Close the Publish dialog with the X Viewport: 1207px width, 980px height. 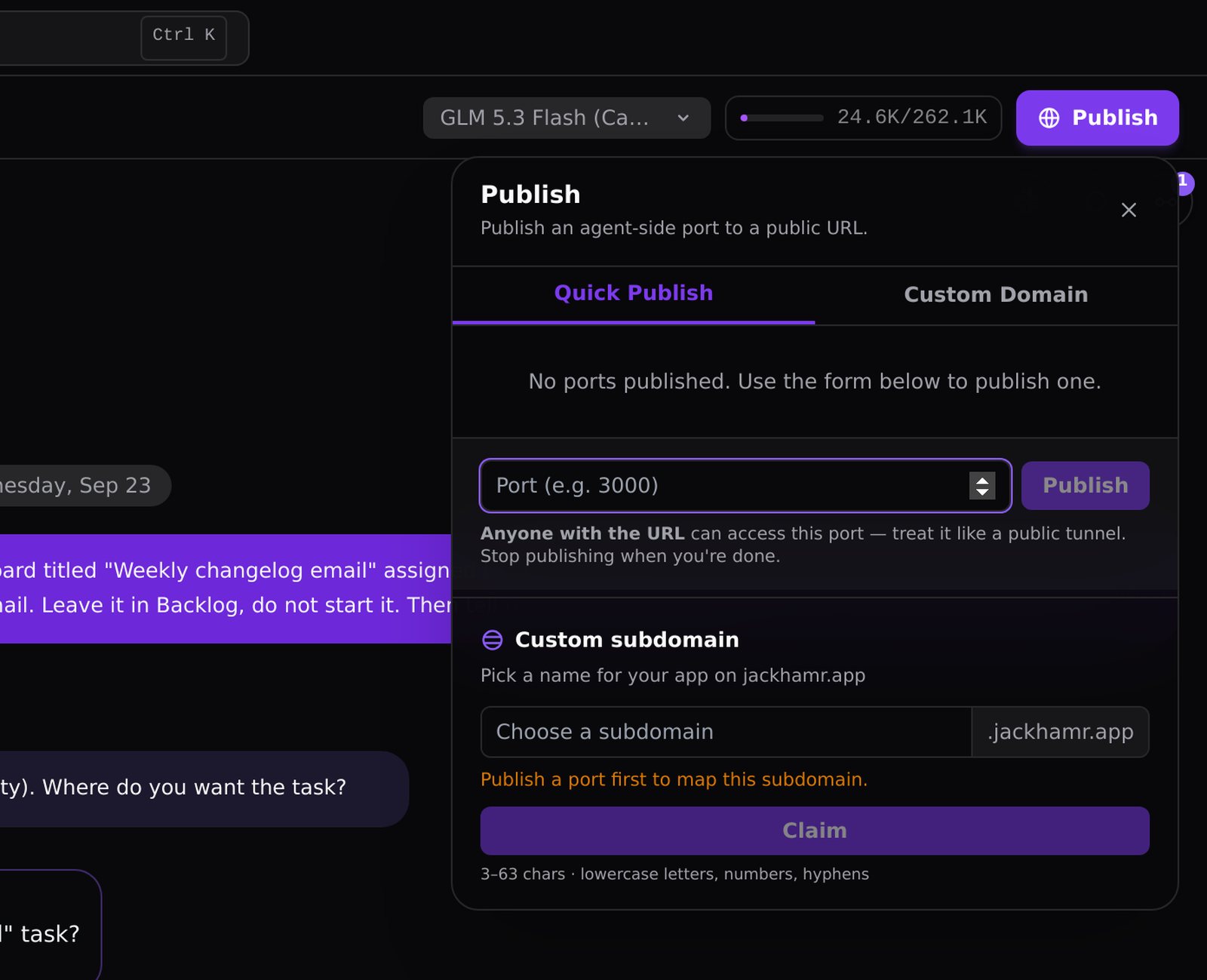tap(1129, 210)
